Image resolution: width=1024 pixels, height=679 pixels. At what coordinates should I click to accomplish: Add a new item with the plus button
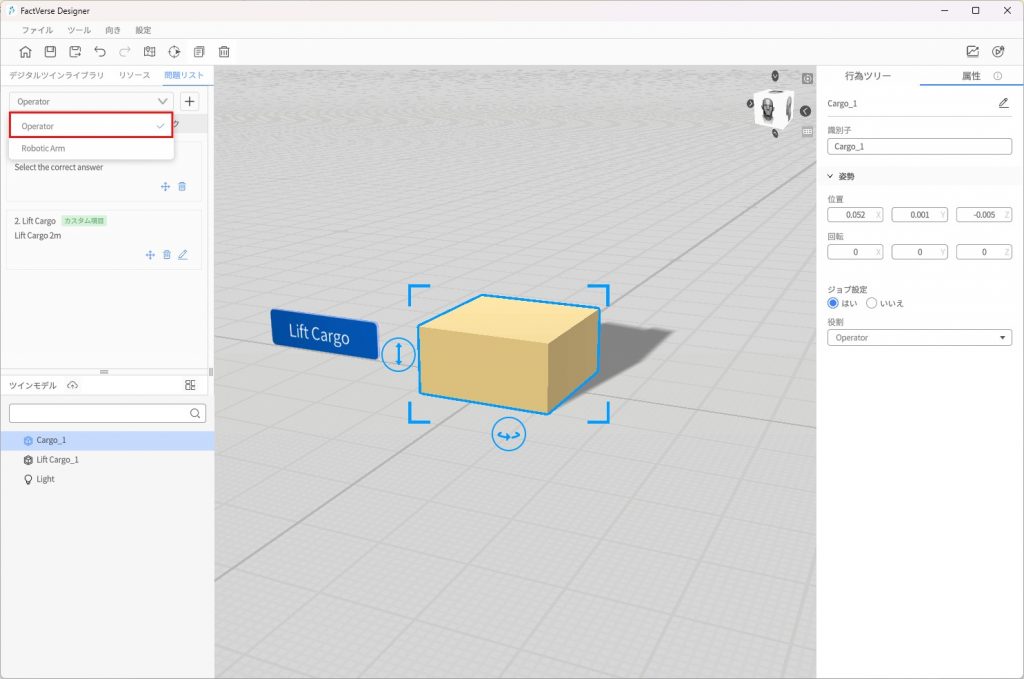coord(190,101)
